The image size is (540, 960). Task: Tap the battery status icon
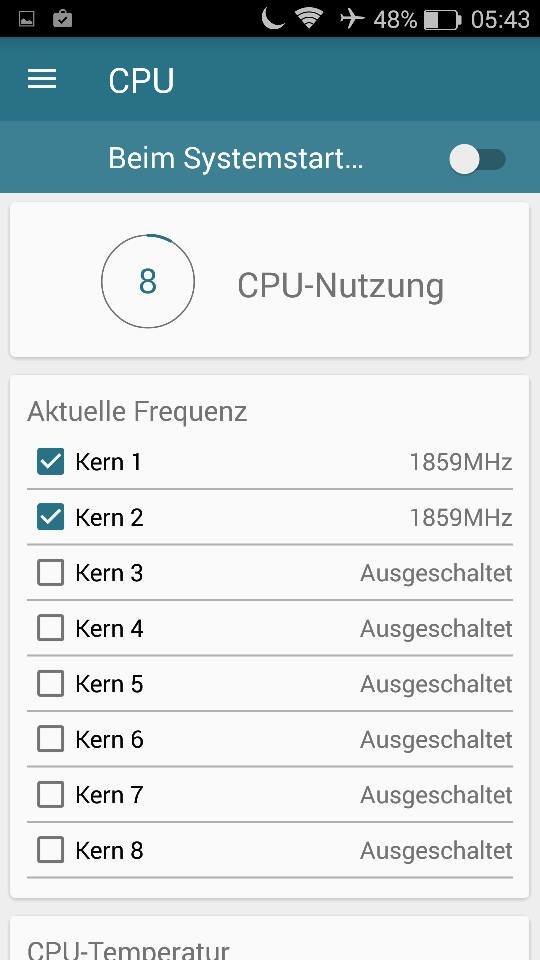(442, 20)
